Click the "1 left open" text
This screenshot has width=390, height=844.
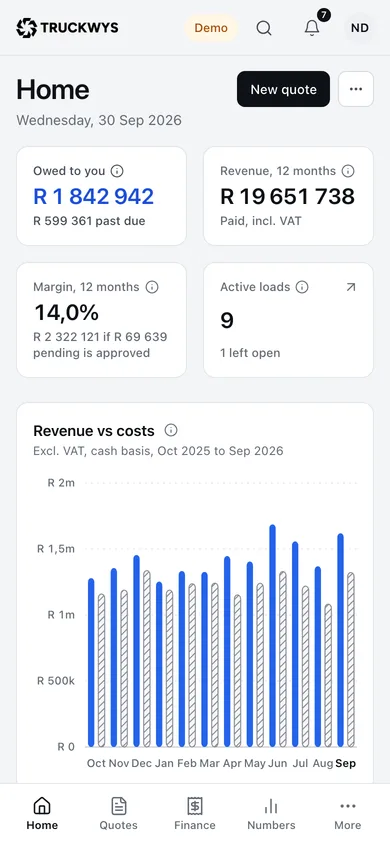pos(250,353)
